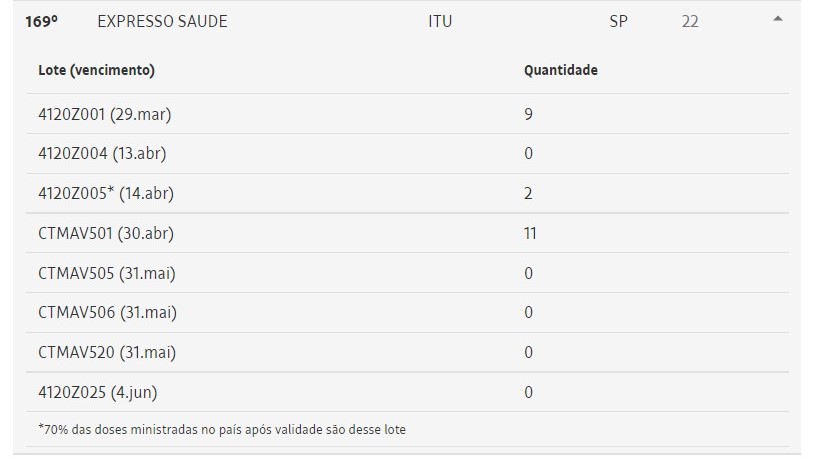Click the Lote (vencimento) column header
Screen dimensions: 825x465
[x=96, y=70]
